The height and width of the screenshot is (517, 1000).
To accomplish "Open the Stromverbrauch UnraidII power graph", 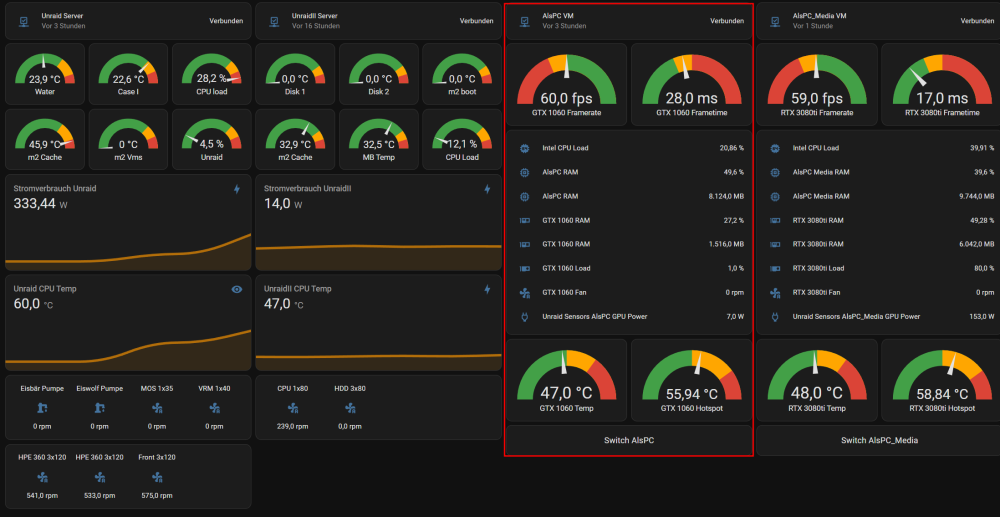I will pos(379,222).
